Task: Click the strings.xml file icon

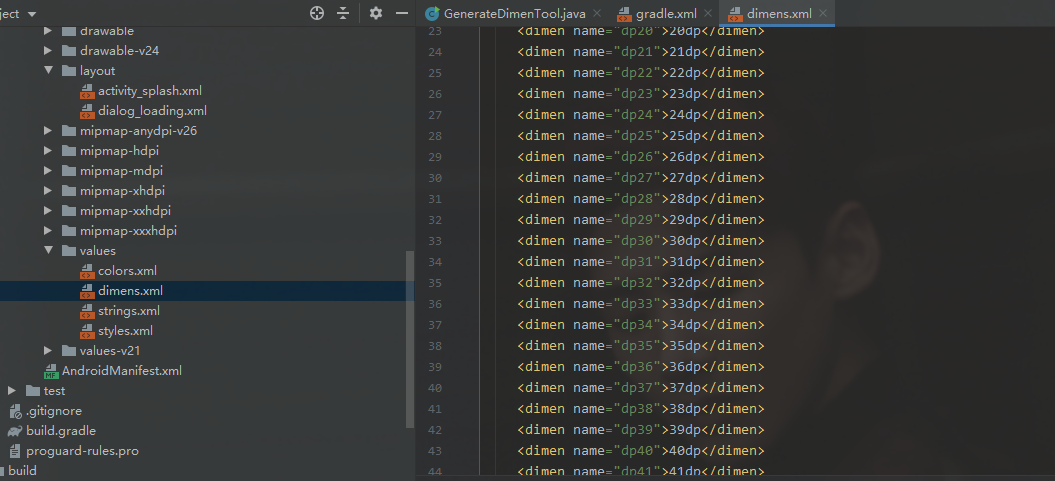Action: pos(87,311)
